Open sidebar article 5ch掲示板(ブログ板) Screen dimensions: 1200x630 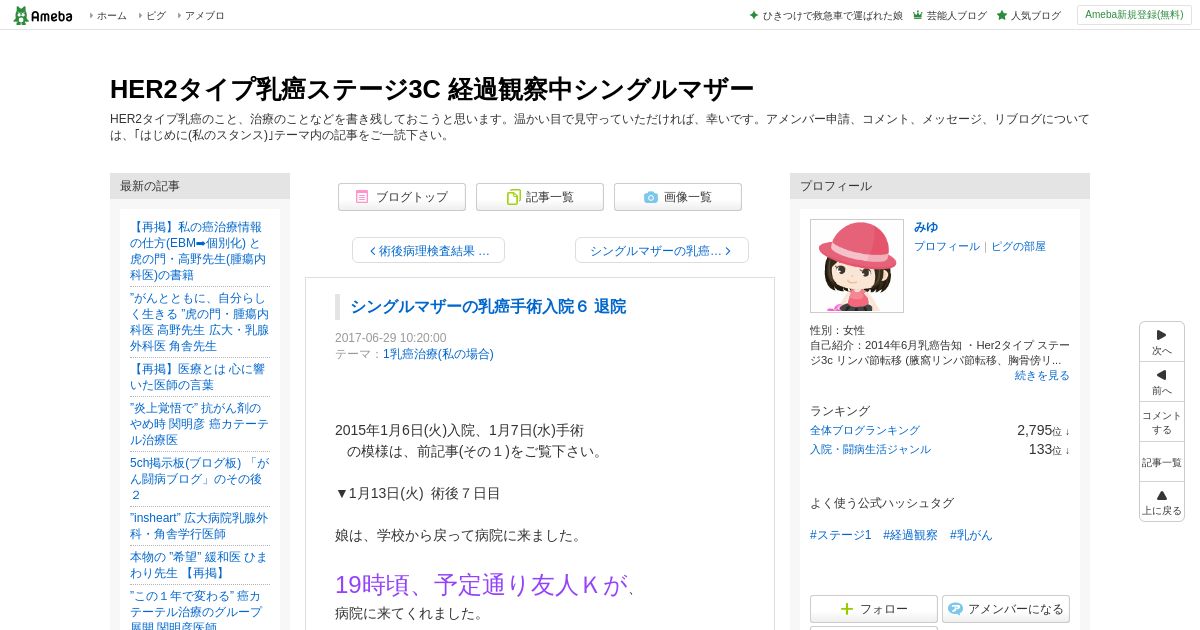(199, 479)
